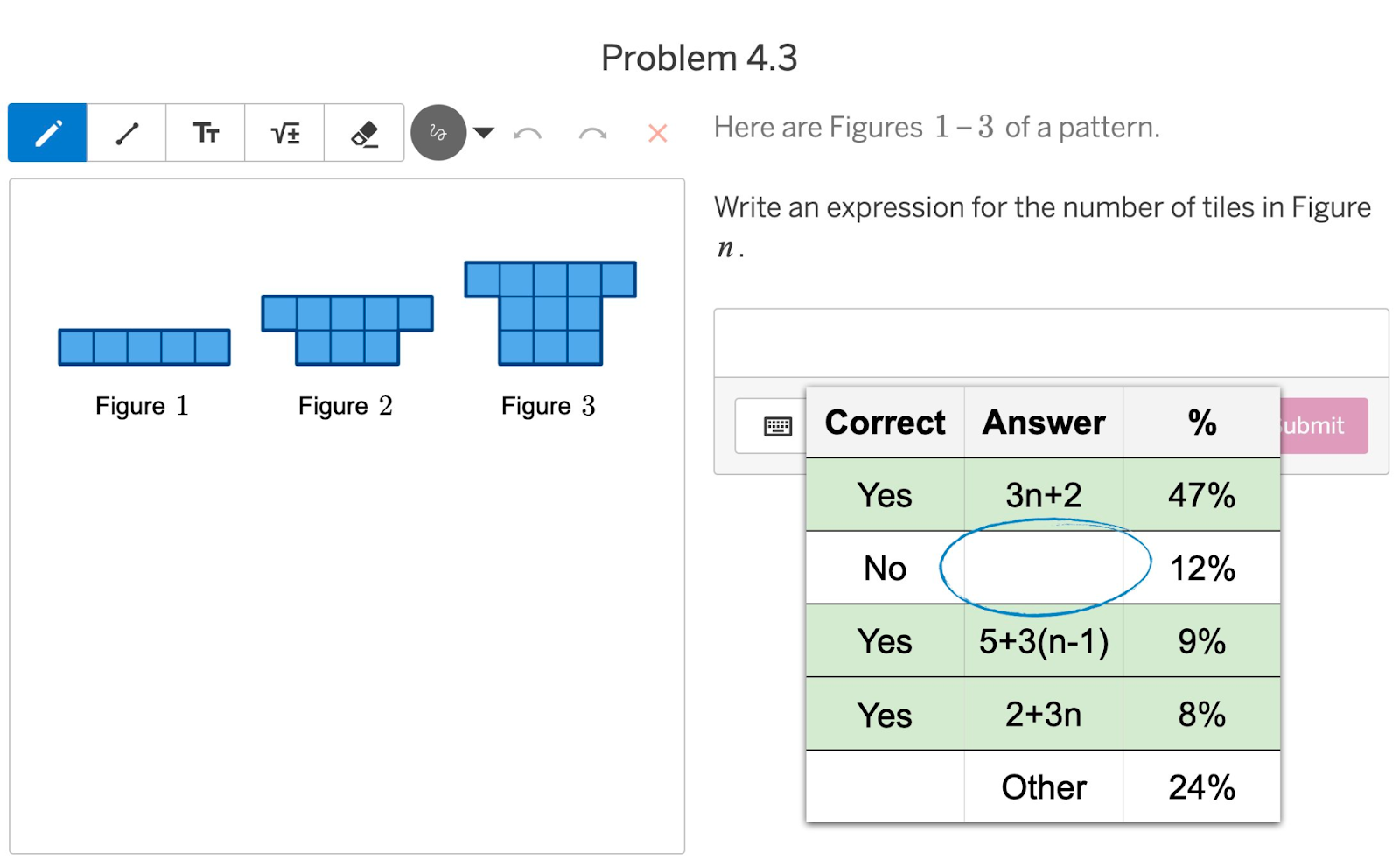Open the on-screen math keyboard
Viewport: 1400px width, 866px height.
pyautogui.click(x=771, y=426)
